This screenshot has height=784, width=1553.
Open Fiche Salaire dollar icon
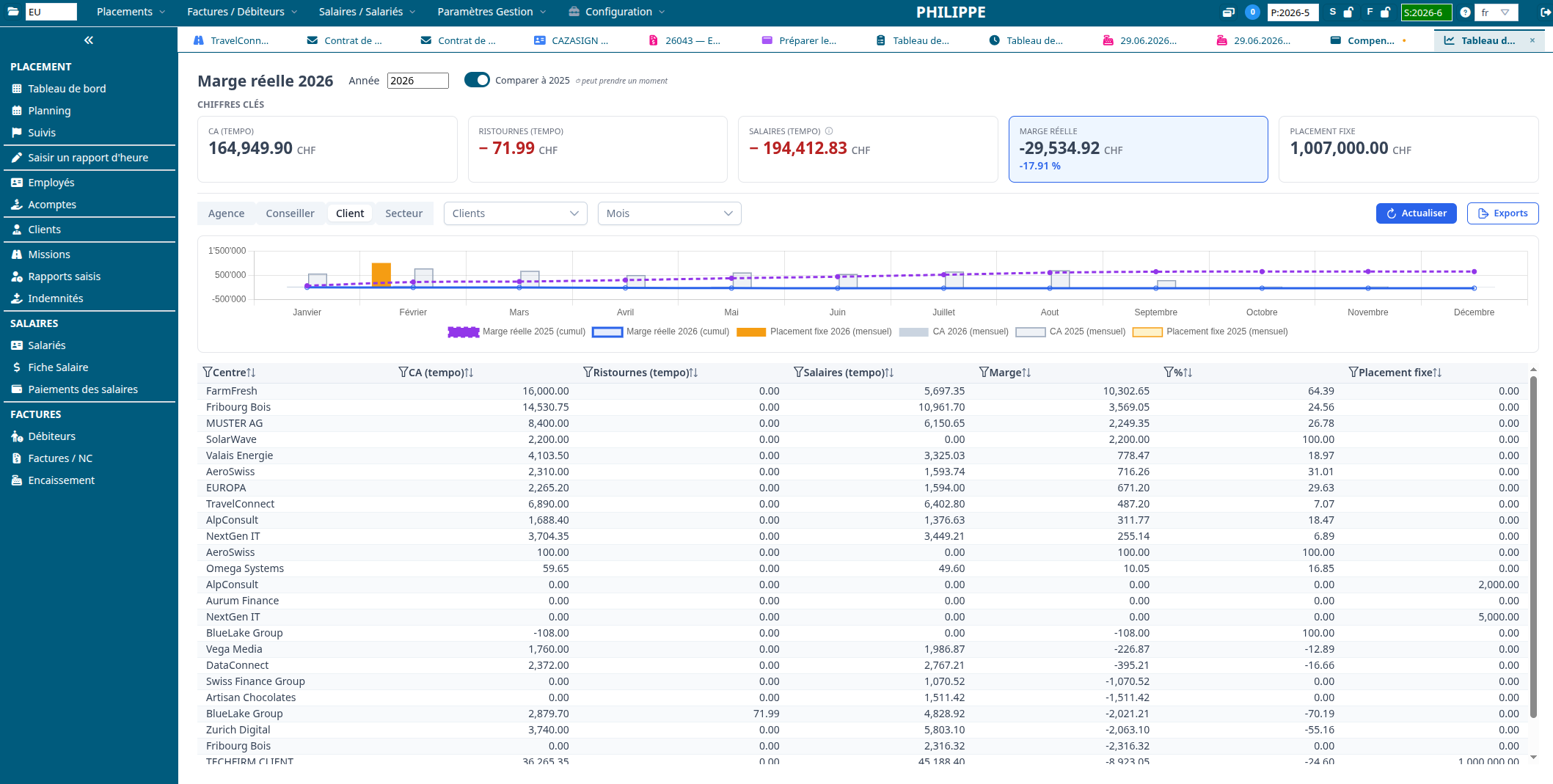coord(17,367)
